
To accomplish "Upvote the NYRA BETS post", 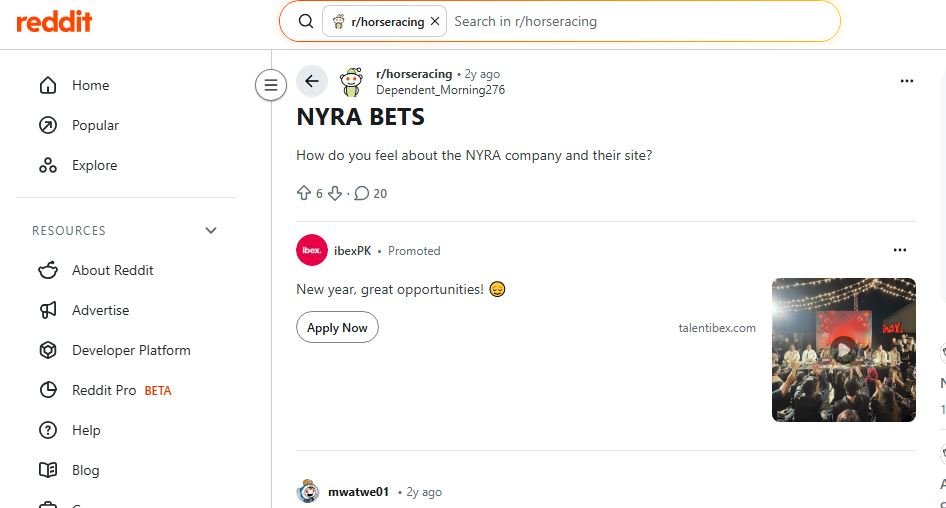I will tap(304, 193).
